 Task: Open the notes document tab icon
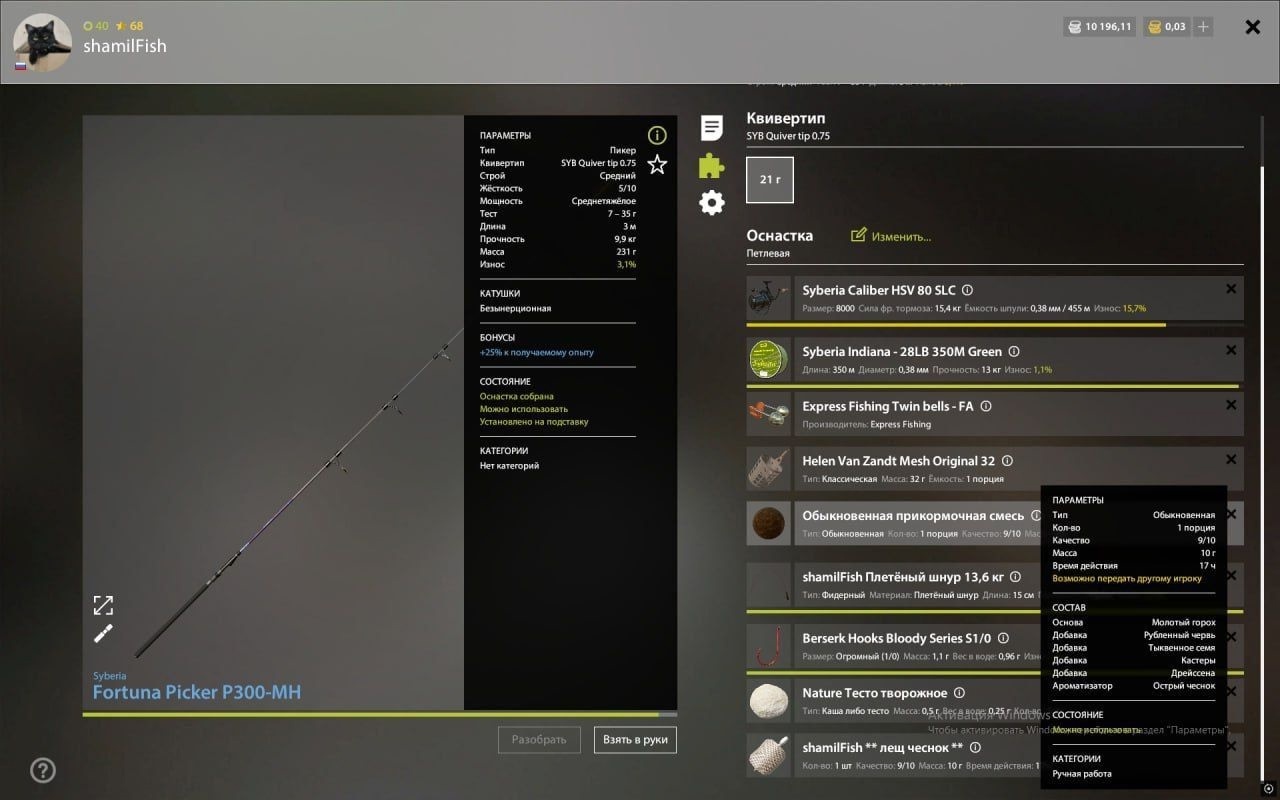711,128
